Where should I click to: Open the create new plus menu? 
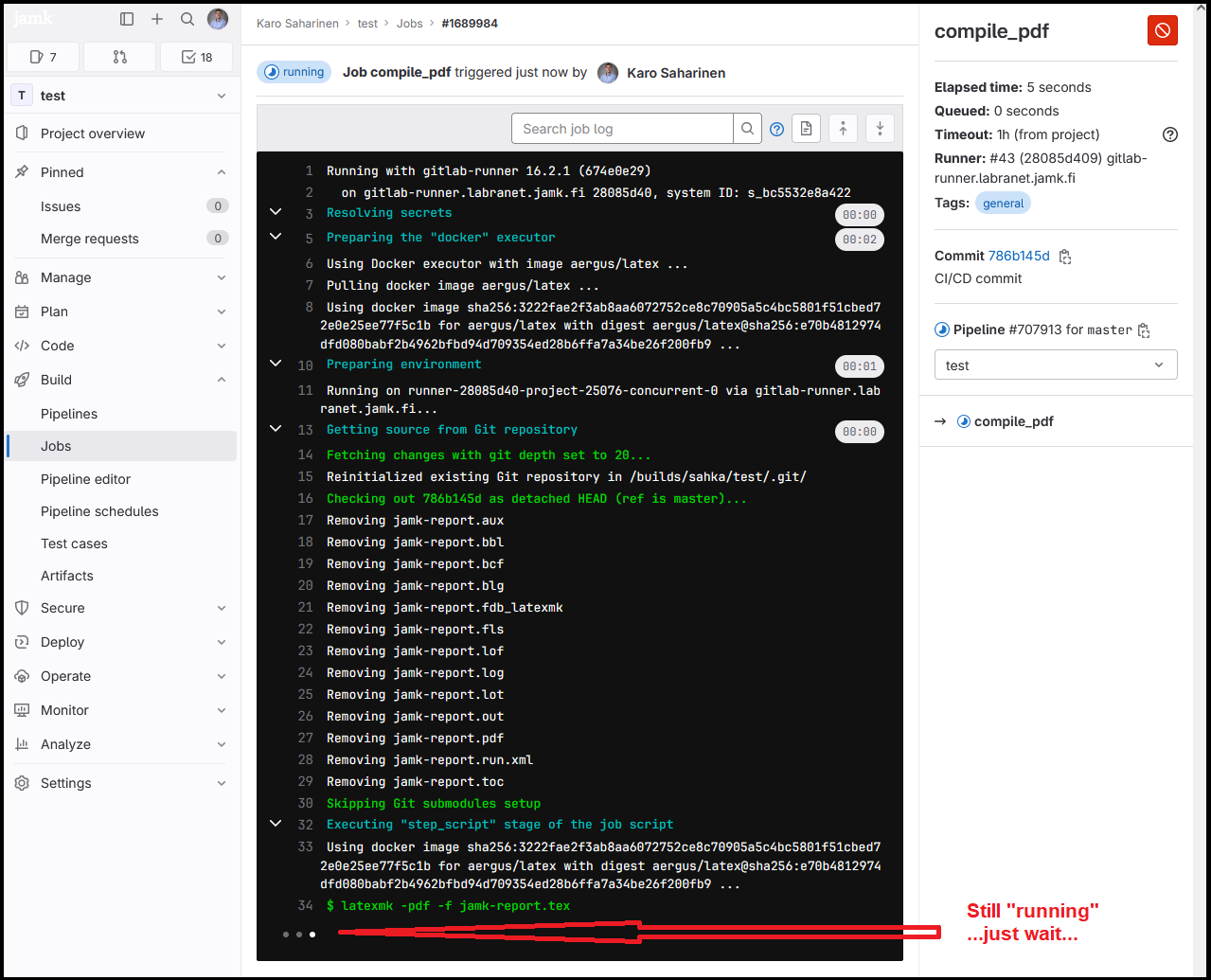click(x=157, y=19)
